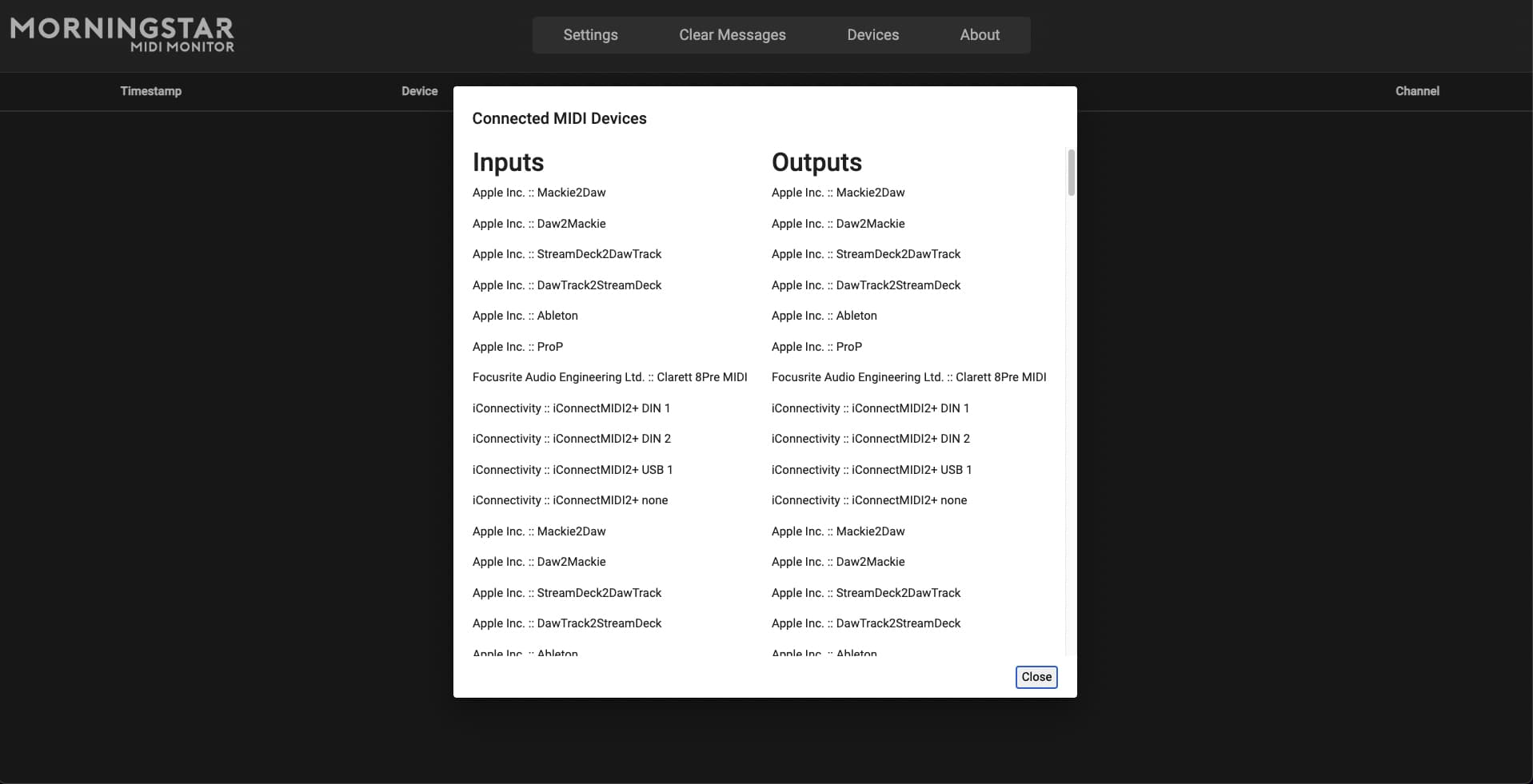This screenshot has height=784, width=1533.
Task: Select iConnectMIDI2+ DIN 1 under Inputs
Action: [x=572, y=408]
